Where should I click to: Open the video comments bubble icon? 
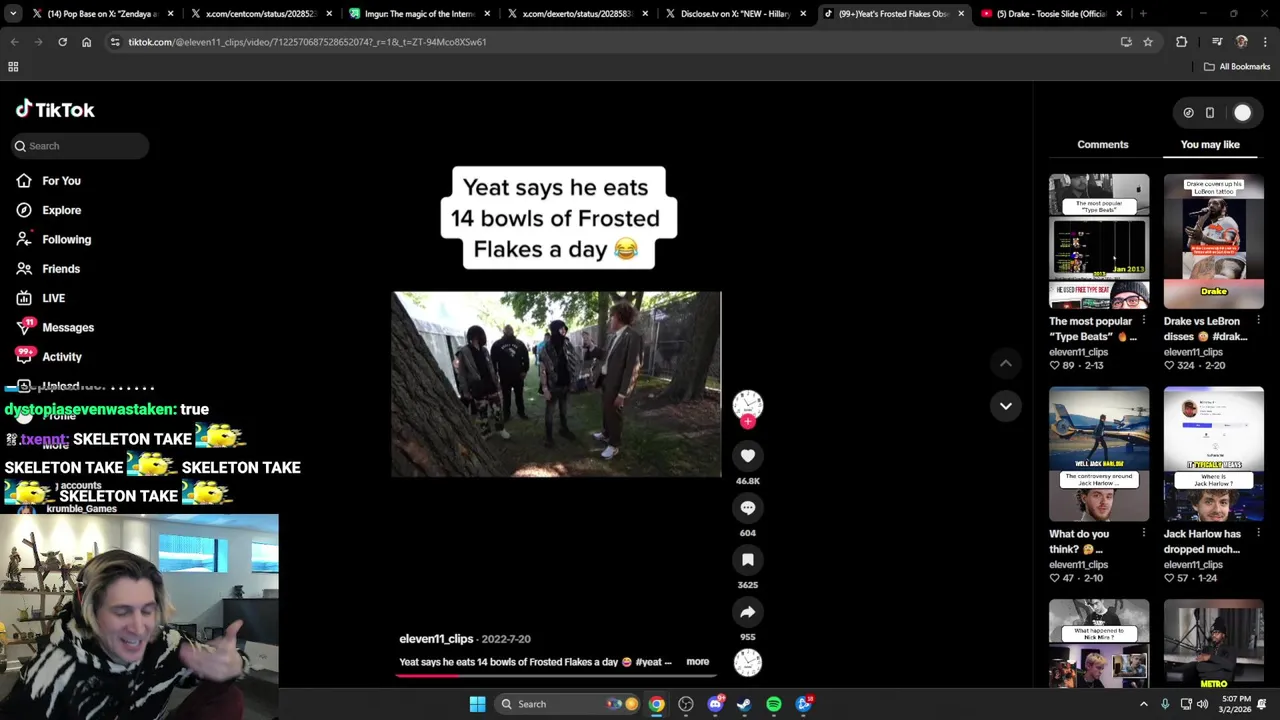pos(747,508)
